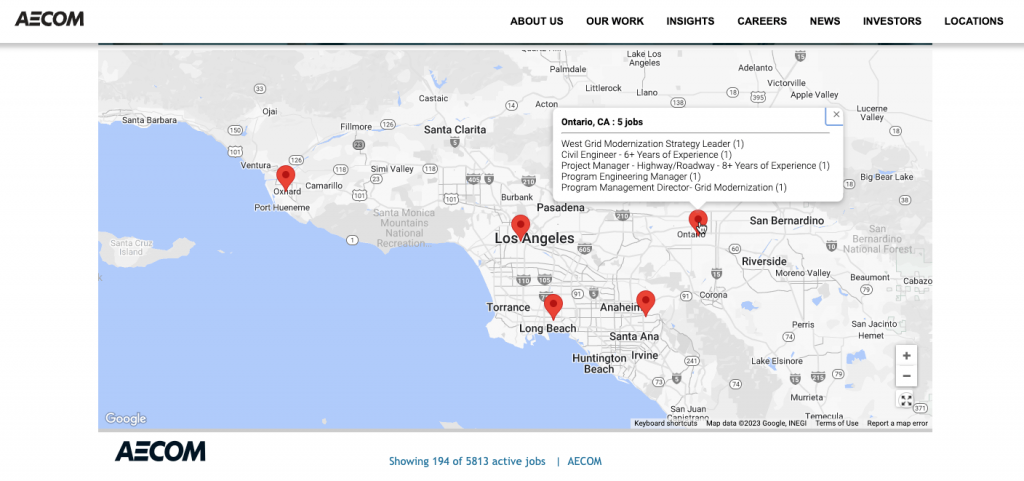Click the Victorville map label
Viewport: 1024px width, 481px height.
point(786,83)
